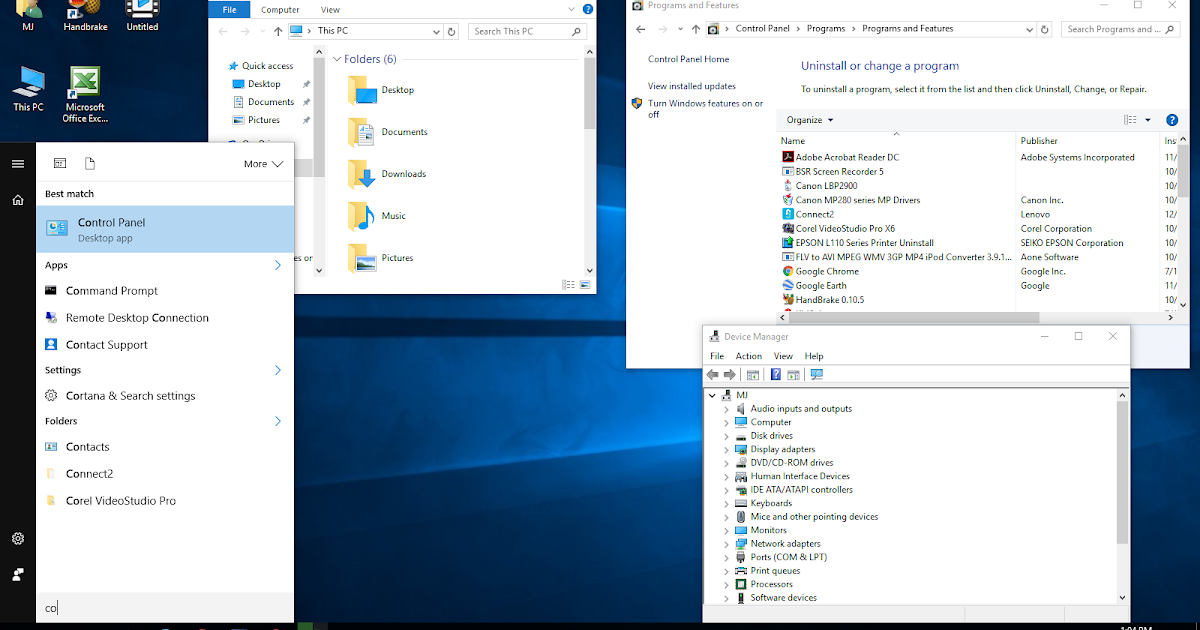The image size is (1200, 630).
Task: Open Action menu in Device Manager
Action: point(748,356)
